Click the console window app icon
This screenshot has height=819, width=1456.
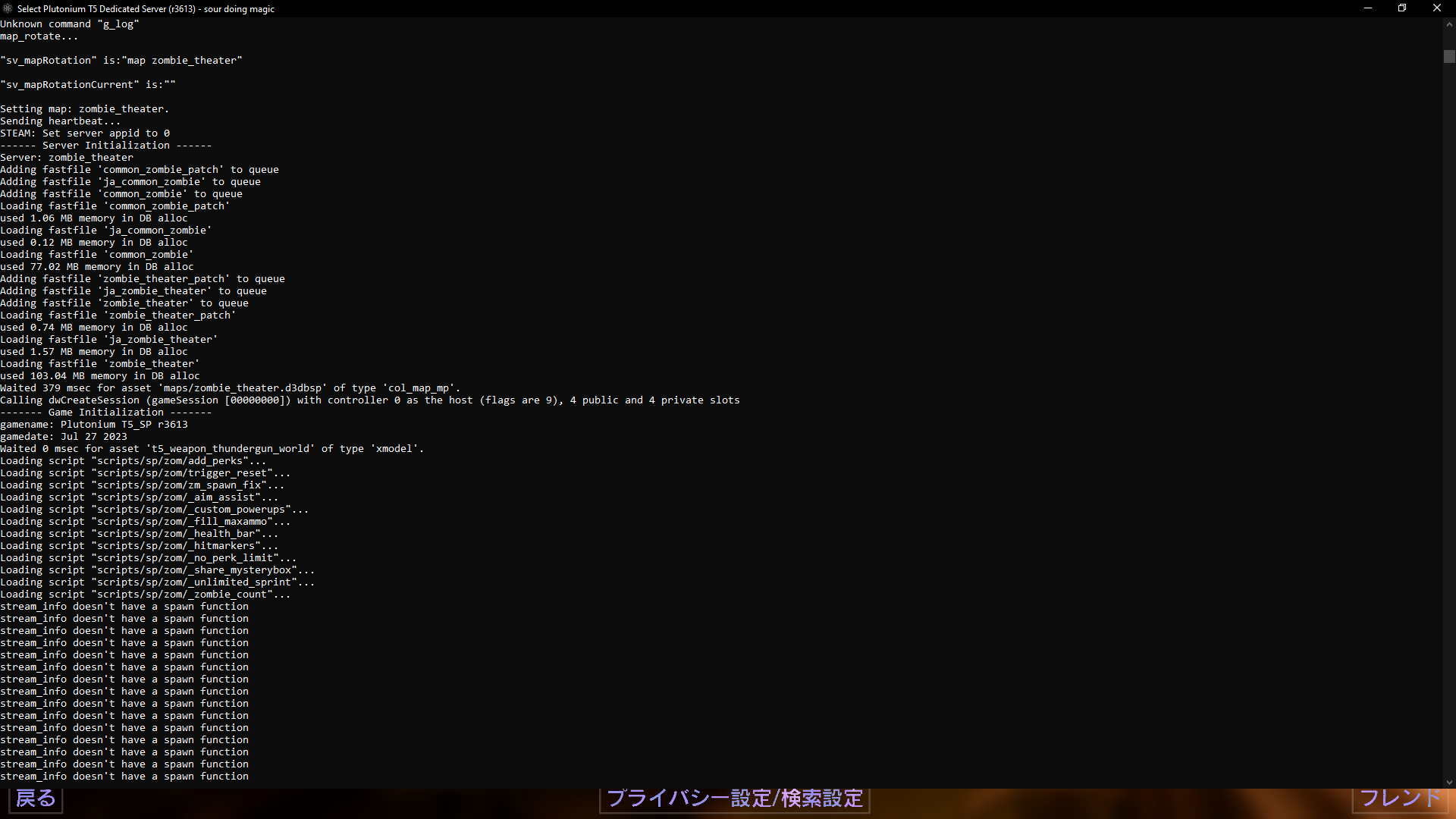(8, 8)
